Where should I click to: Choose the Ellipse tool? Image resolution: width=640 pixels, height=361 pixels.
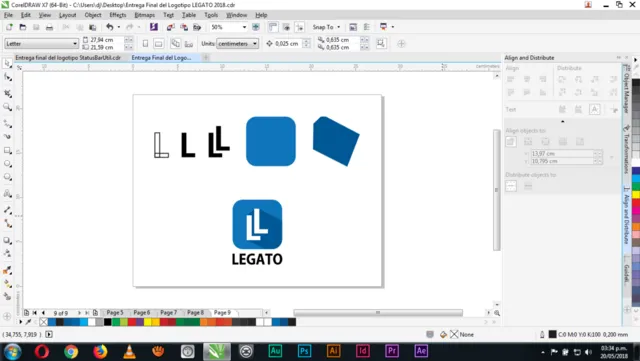pyautogui.click(x=7, y=164)
